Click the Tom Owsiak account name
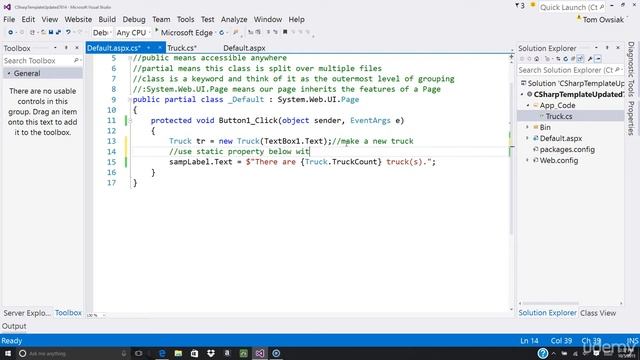Image resolution: width=640 pixels, height=360 pixels. tap(603, 20)
